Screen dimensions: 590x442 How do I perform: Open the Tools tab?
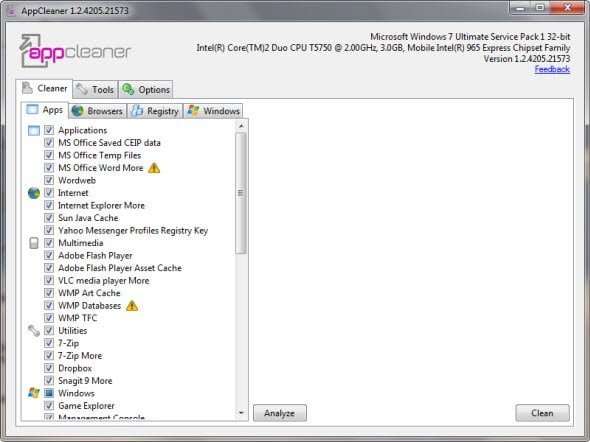pyautogui.click(x=96, y=90)
